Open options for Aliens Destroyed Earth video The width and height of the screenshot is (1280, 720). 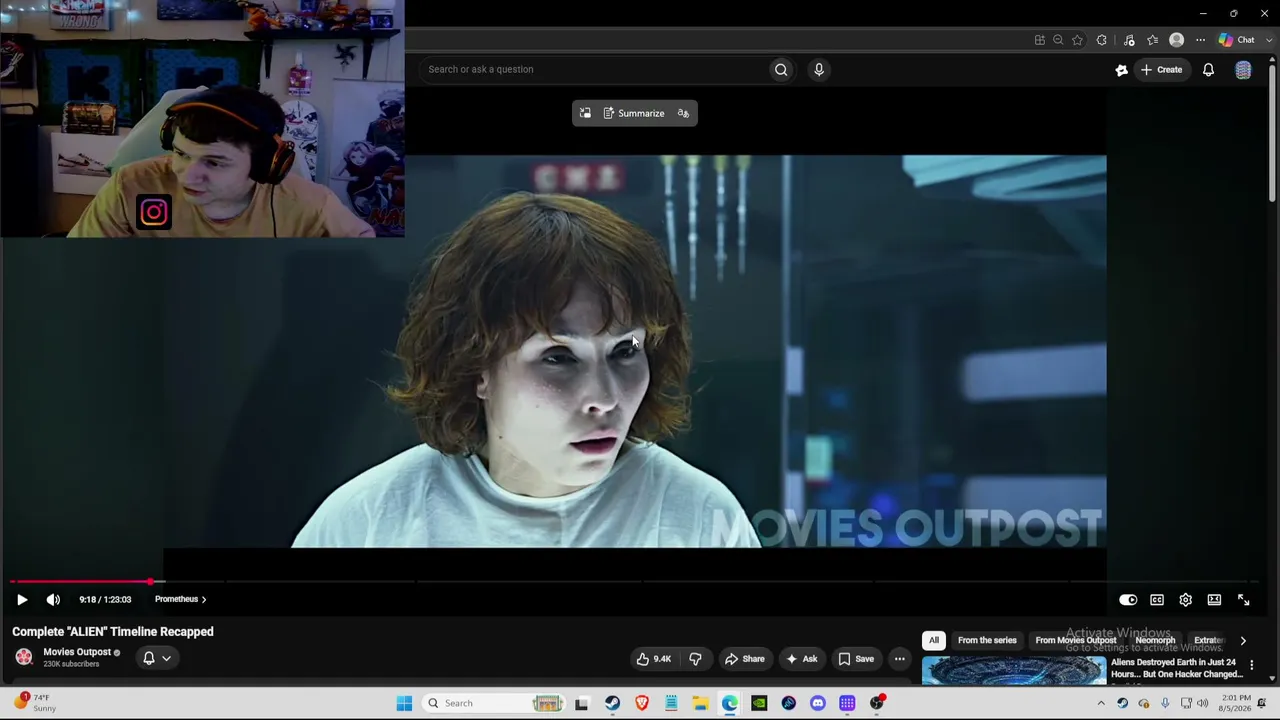1251,665
